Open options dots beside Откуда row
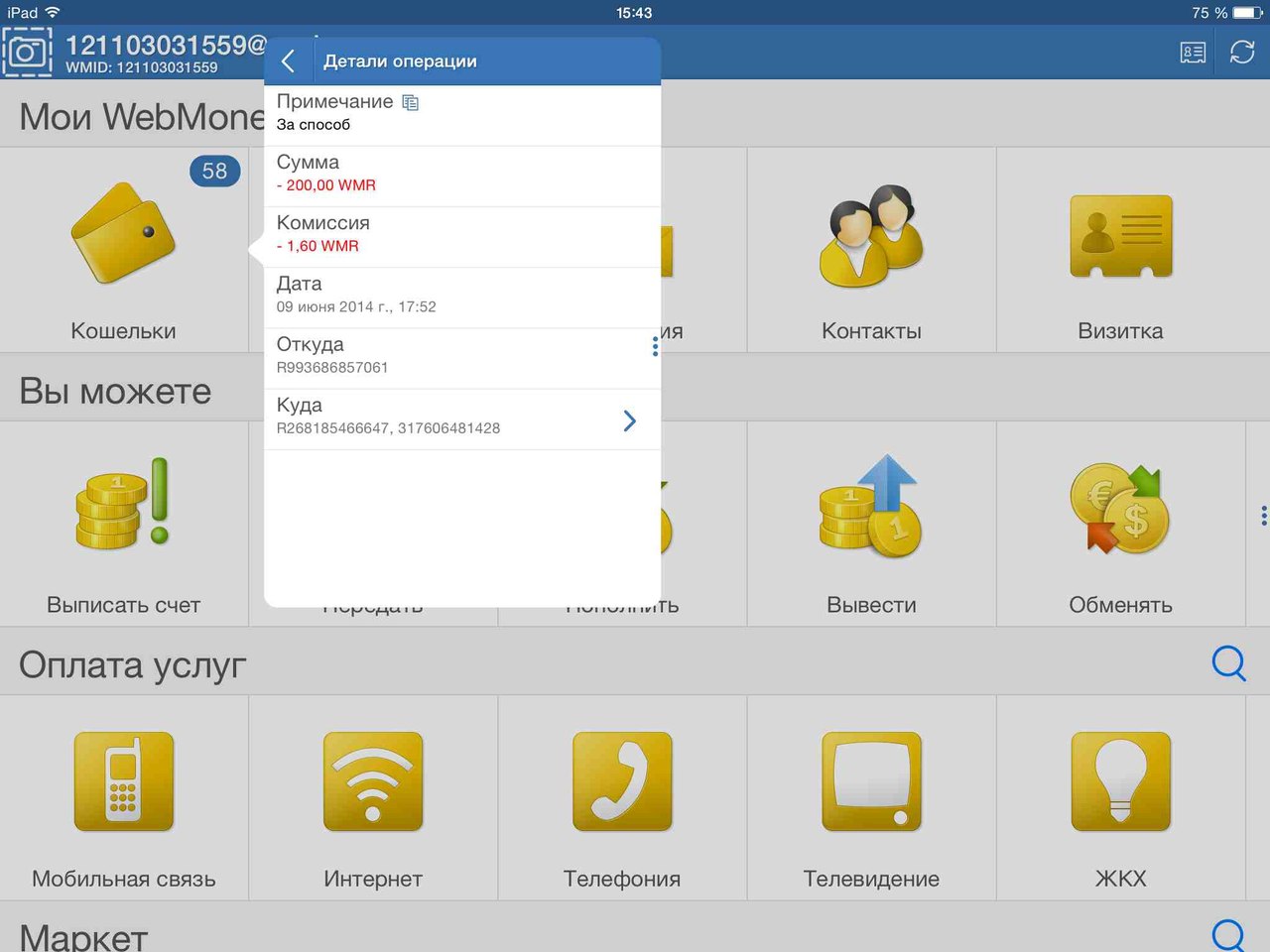1270x952 pixels. tap(655, 346)
